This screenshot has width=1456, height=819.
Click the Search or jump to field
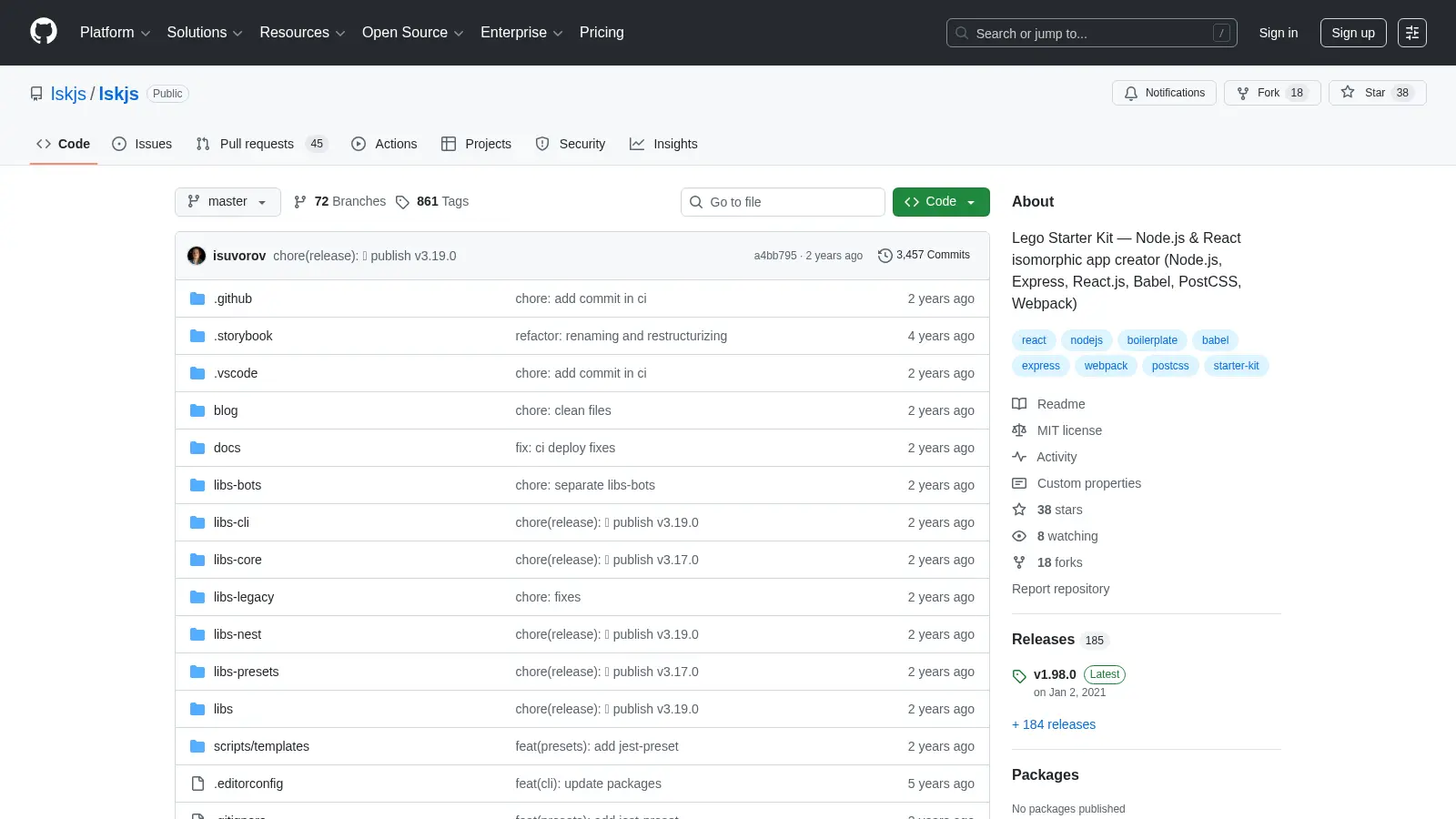coord(1092,33)
